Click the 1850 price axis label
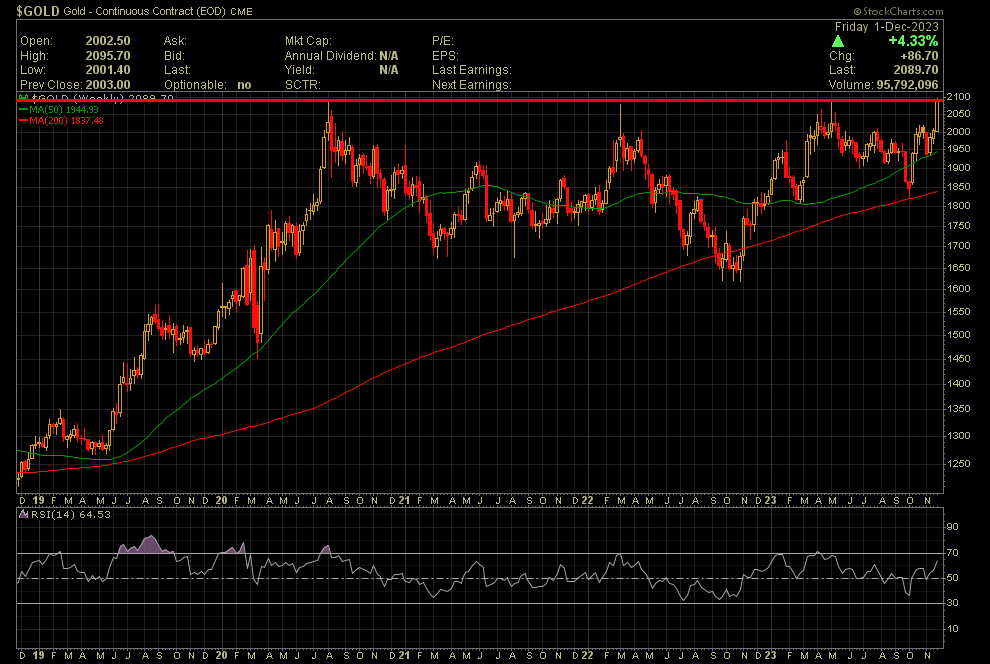The width and height of the screenshot is (990, 664). click(958, 186)
